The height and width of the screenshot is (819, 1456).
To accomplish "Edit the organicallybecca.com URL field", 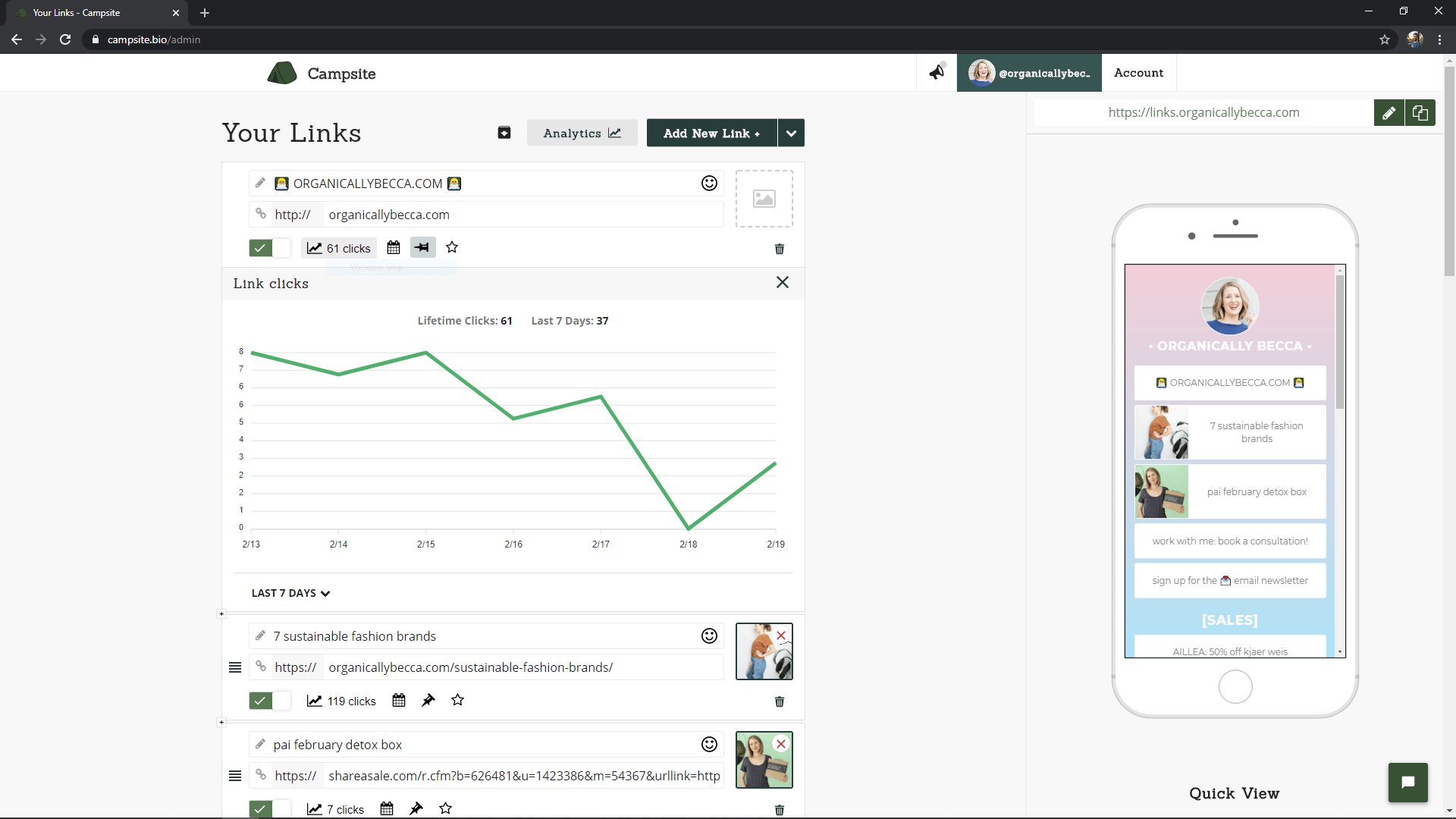I will tap(523, 215).
